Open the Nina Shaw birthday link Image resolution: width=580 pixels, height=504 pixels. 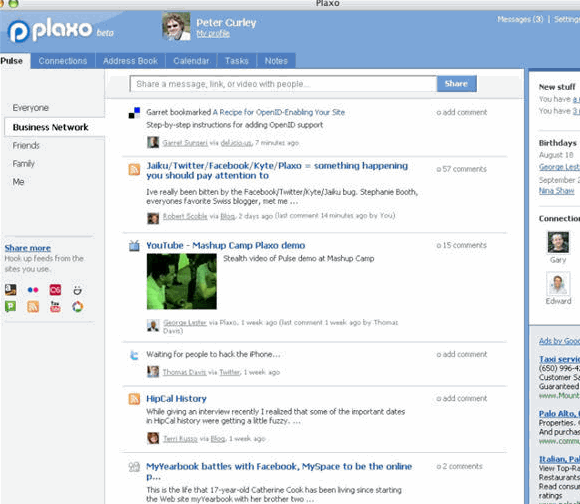557,191
